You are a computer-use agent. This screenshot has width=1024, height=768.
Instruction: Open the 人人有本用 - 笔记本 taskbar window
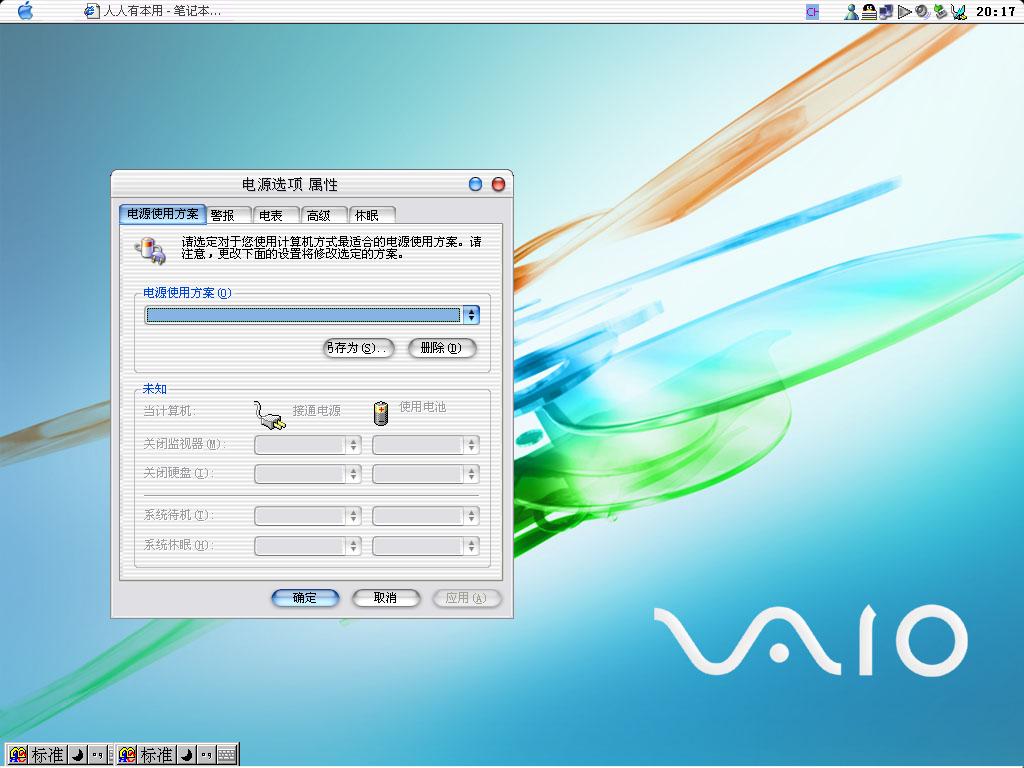coord(153,11)
